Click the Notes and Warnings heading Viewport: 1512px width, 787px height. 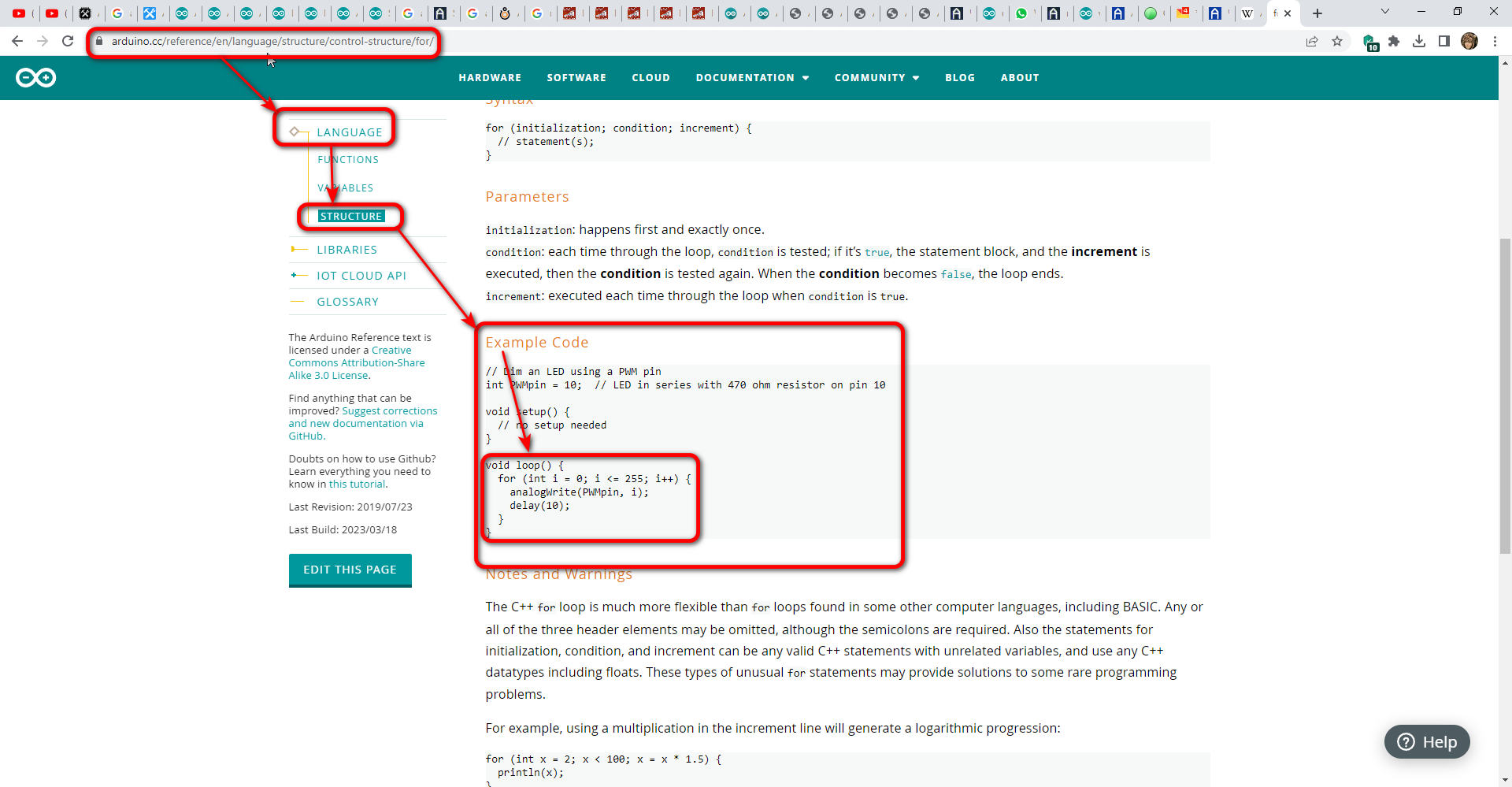pos(558,574)
